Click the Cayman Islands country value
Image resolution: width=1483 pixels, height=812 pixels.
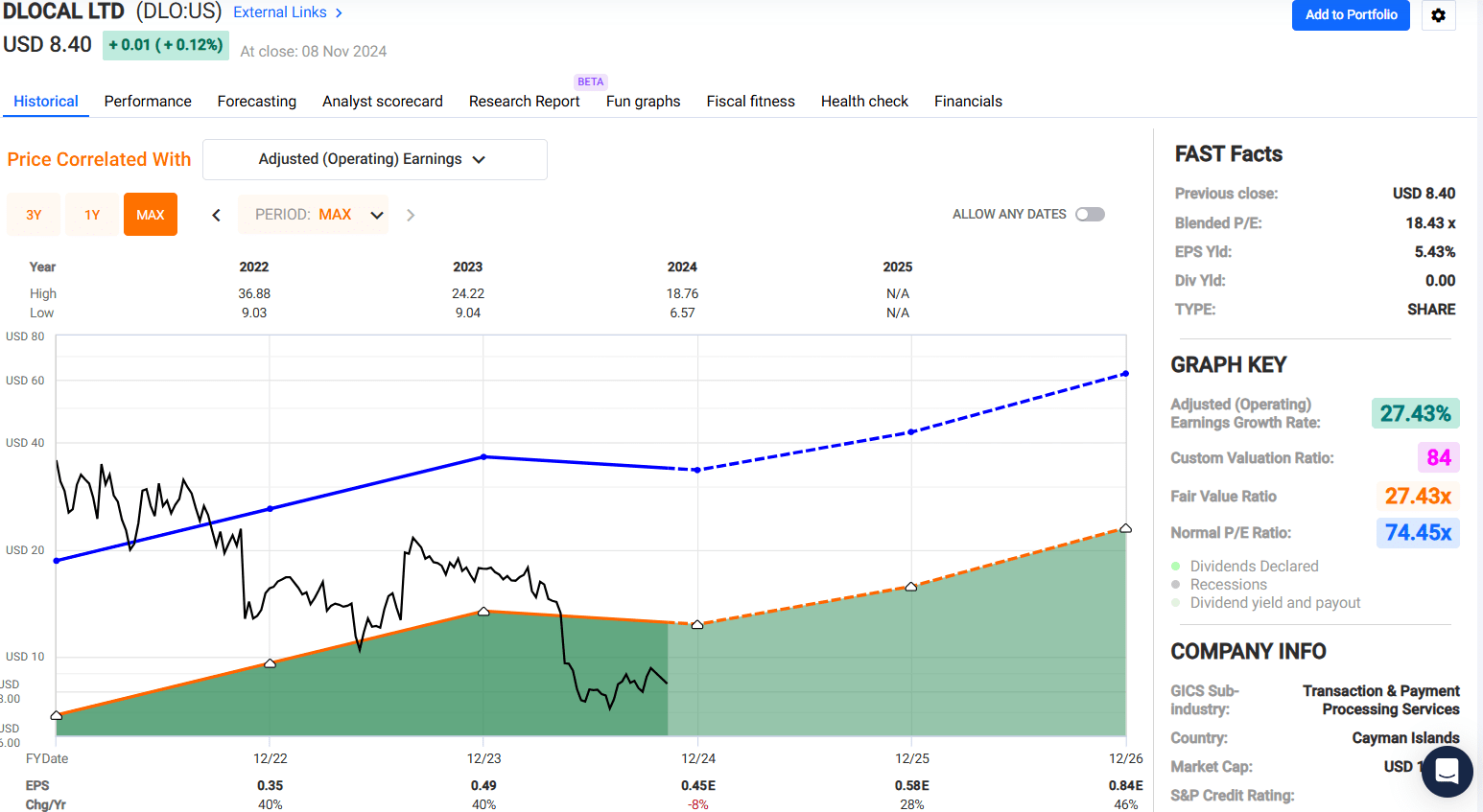tap(1405, 737)
